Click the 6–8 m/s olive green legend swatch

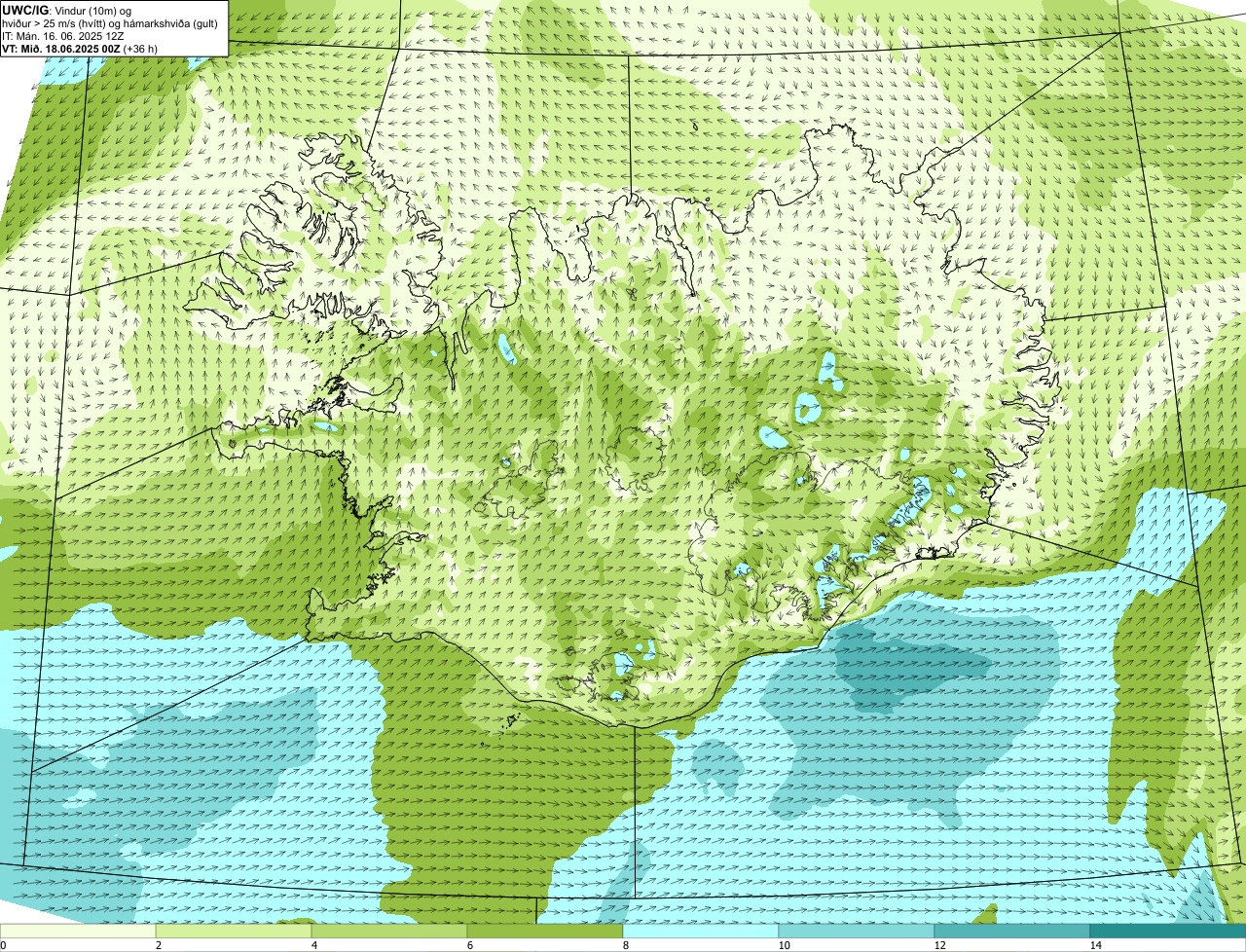545,931
